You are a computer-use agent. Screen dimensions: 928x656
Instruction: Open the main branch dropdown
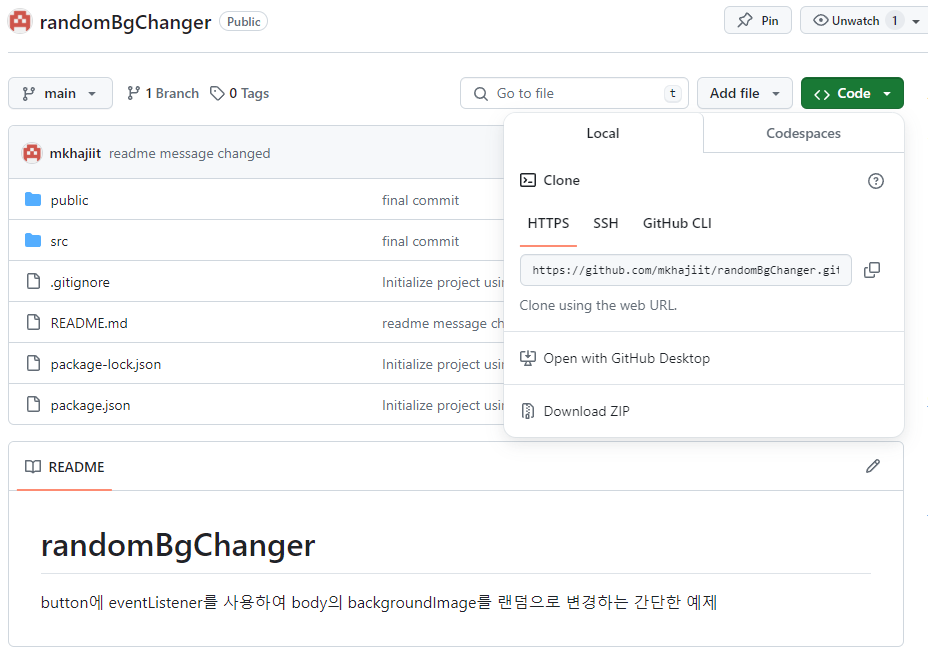(x=60, y=93)
